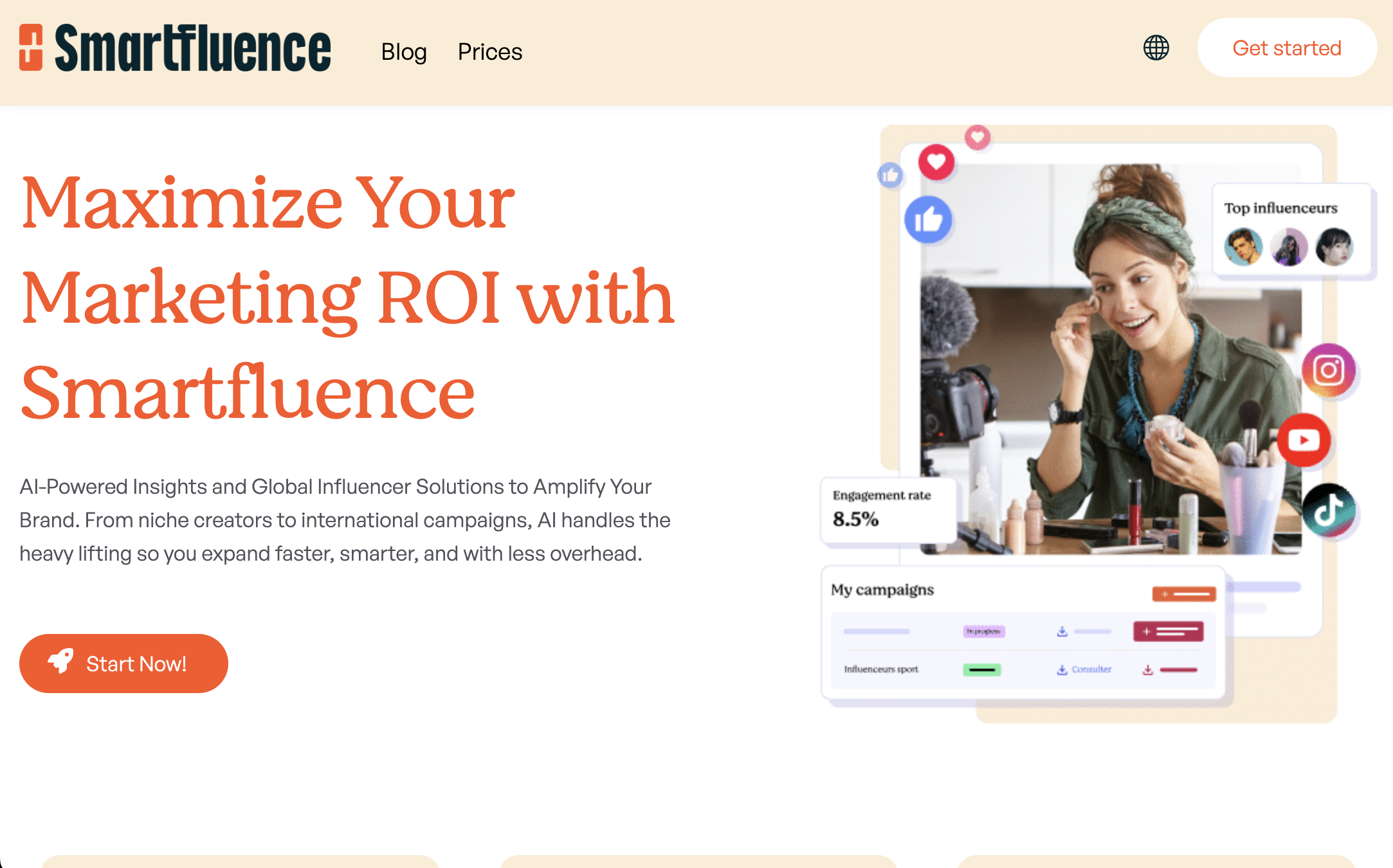The width and height of the screenshot is (1393, 868).
Task: Go to the Prices page
Action: coord(490,51)
